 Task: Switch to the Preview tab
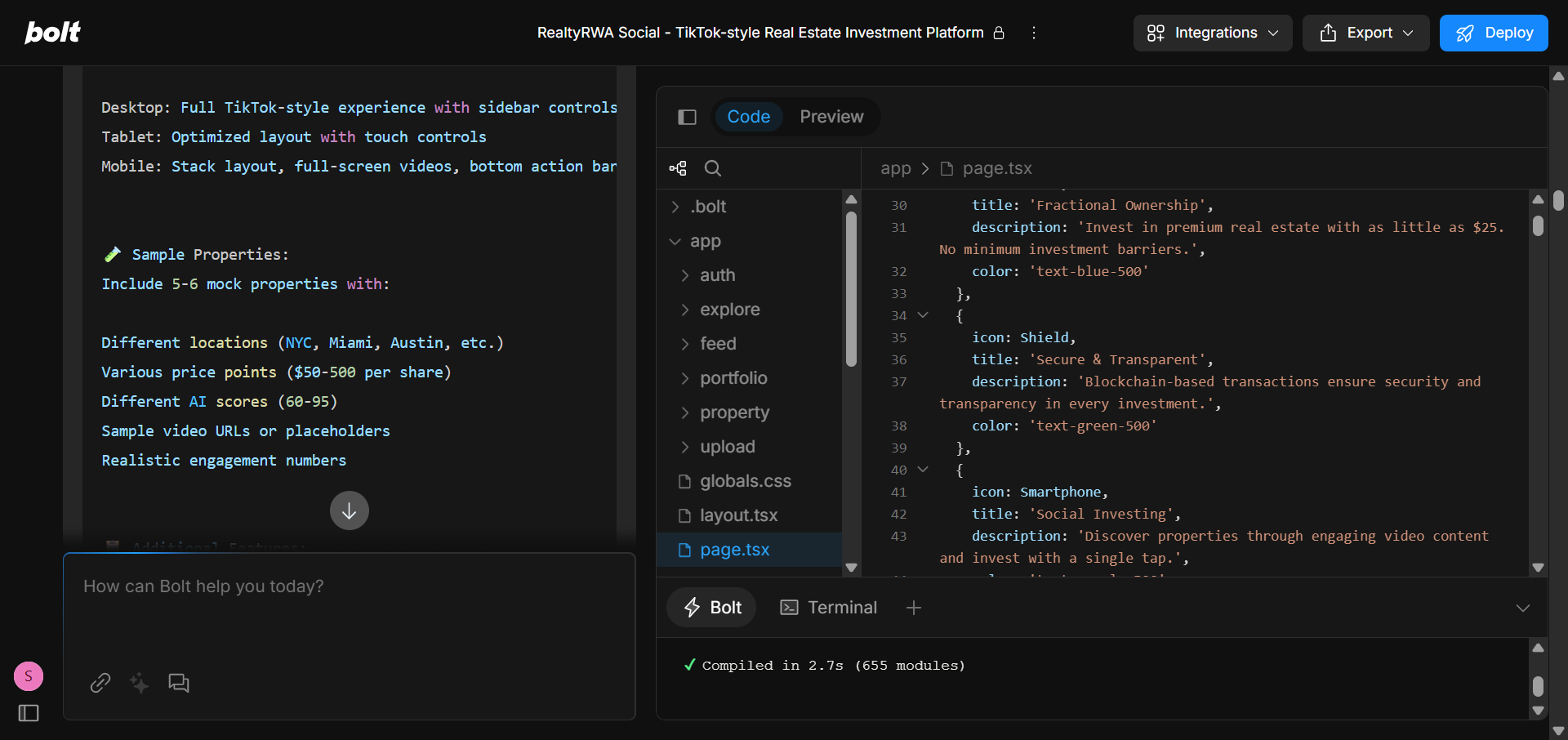point(831,117)
